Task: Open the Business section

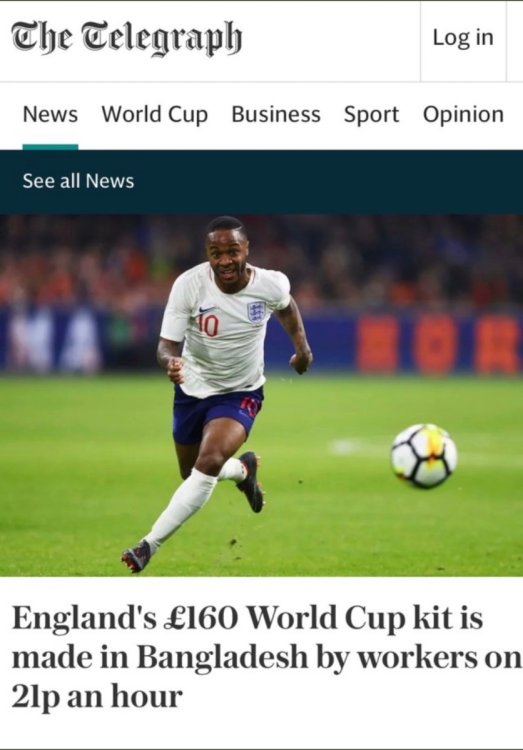Action: [x=276, y=114]
